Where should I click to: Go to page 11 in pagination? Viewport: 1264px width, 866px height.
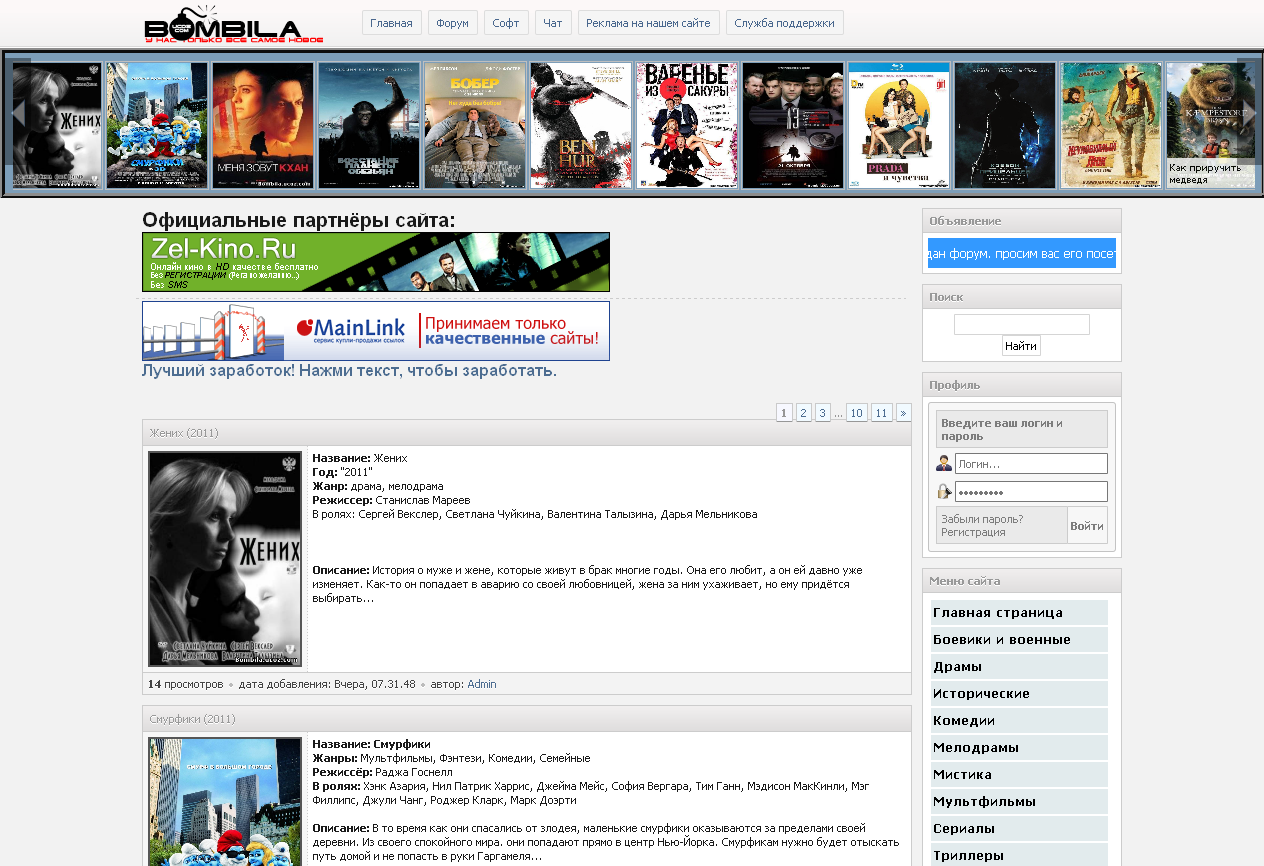pos(881,412)
